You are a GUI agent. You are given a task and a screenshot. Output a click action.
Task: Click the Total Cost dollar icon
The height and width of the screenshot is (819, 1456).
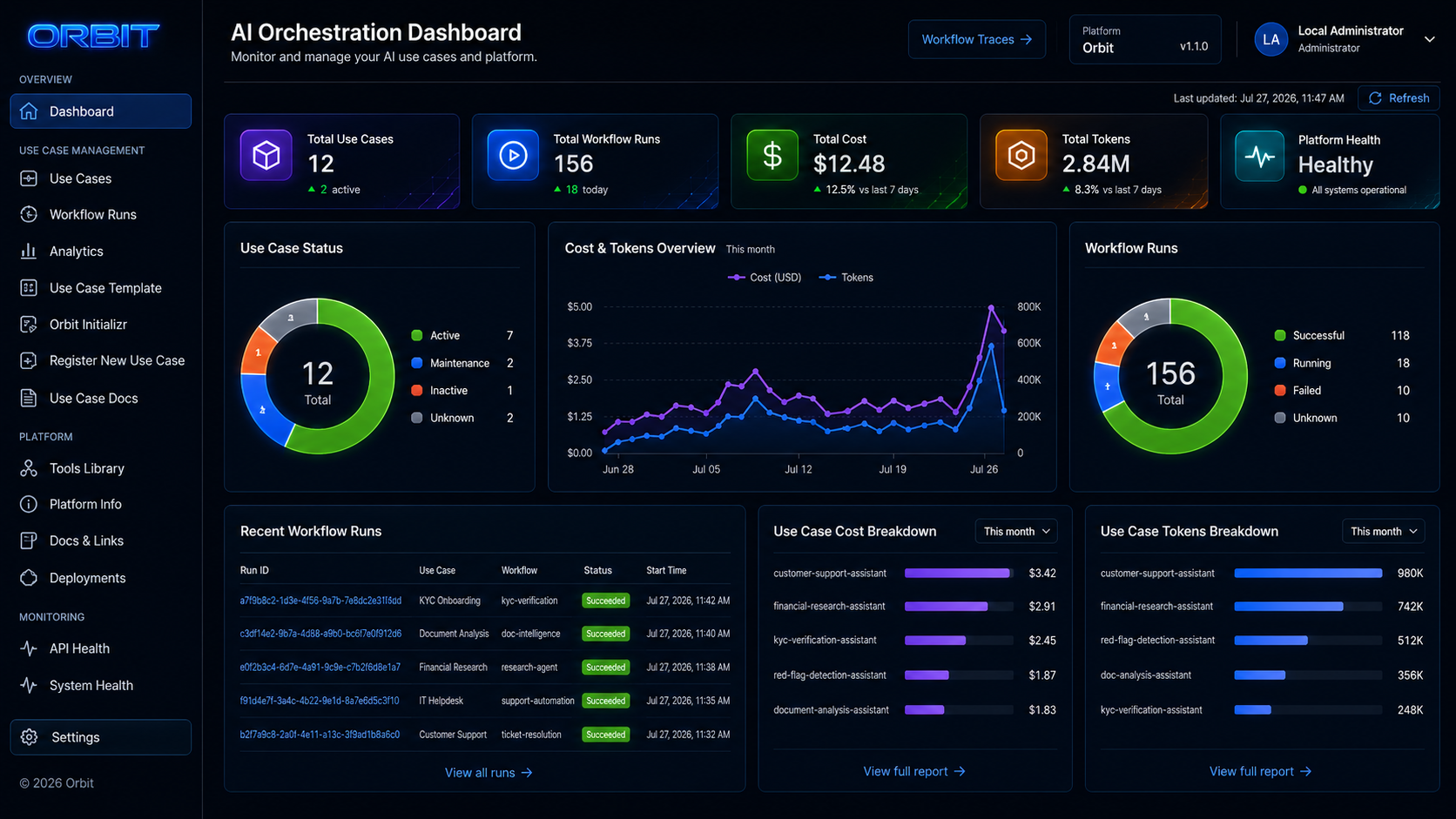[x=772, y=155]
